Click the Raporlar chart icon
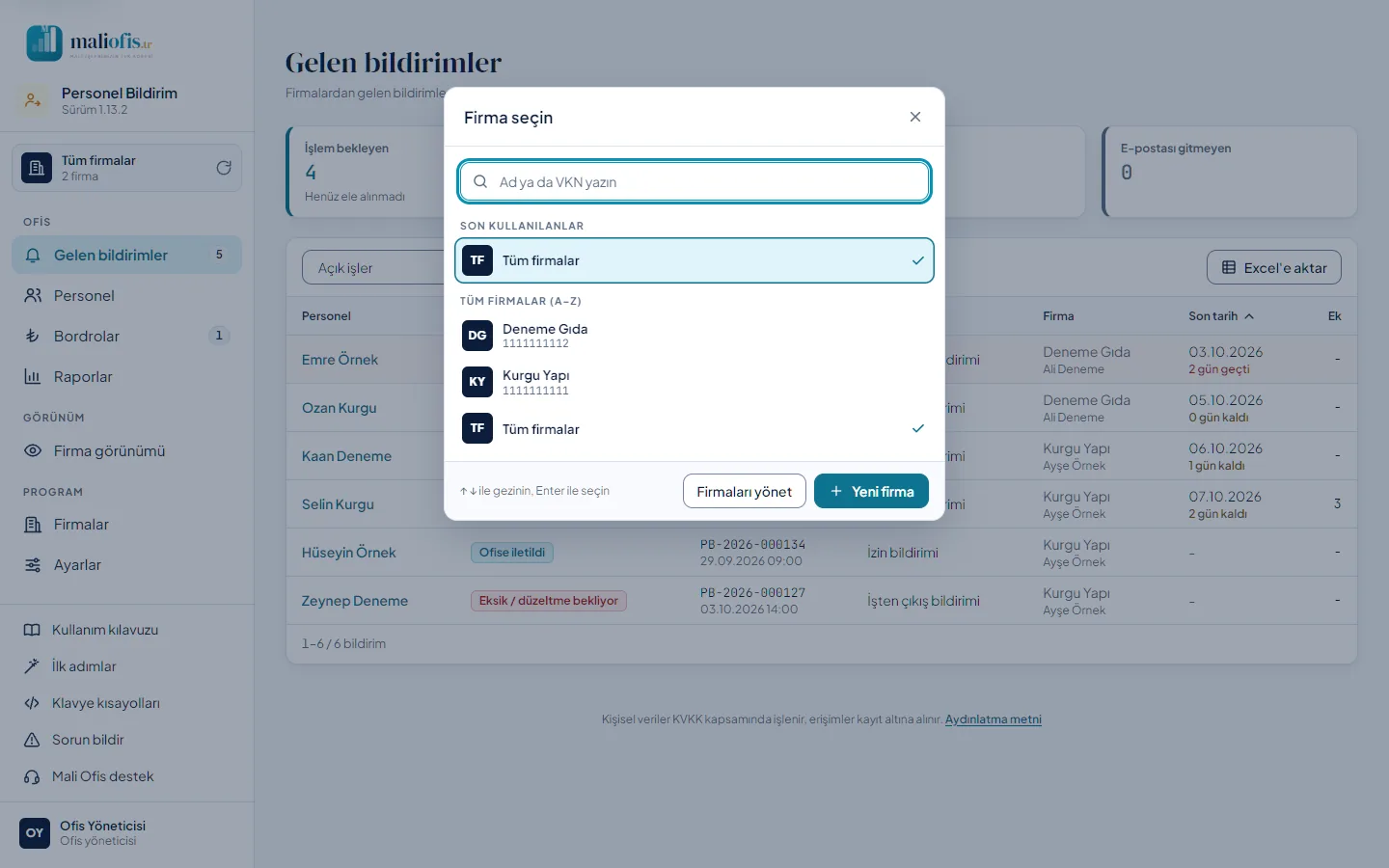1389x868 pixels. click(x=33, y=377)
